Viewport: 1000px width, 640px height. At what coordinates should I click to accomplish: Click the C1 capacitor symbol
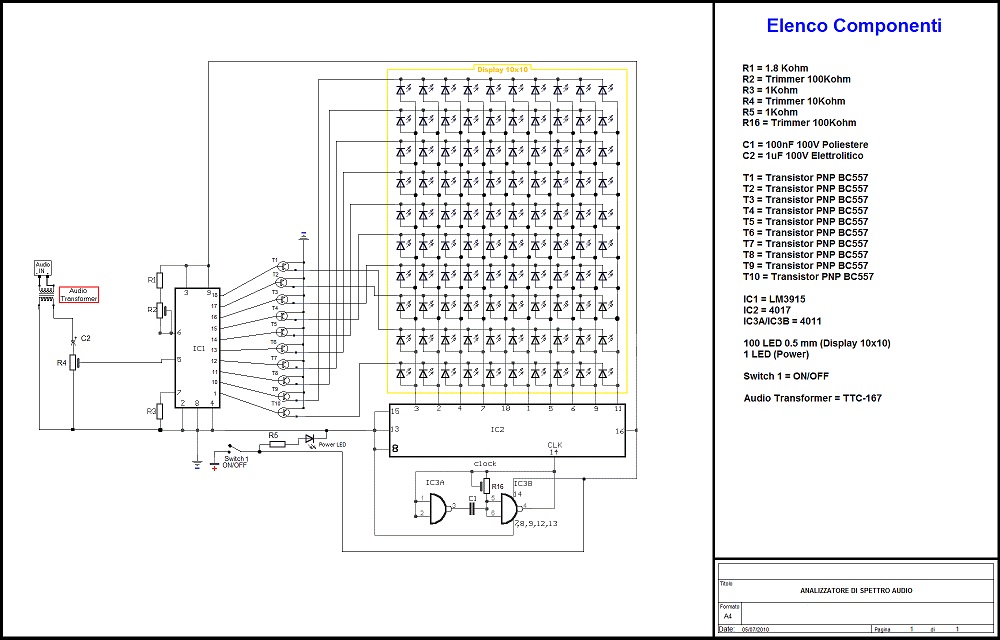pyautogui.click(x=472, y=508)
